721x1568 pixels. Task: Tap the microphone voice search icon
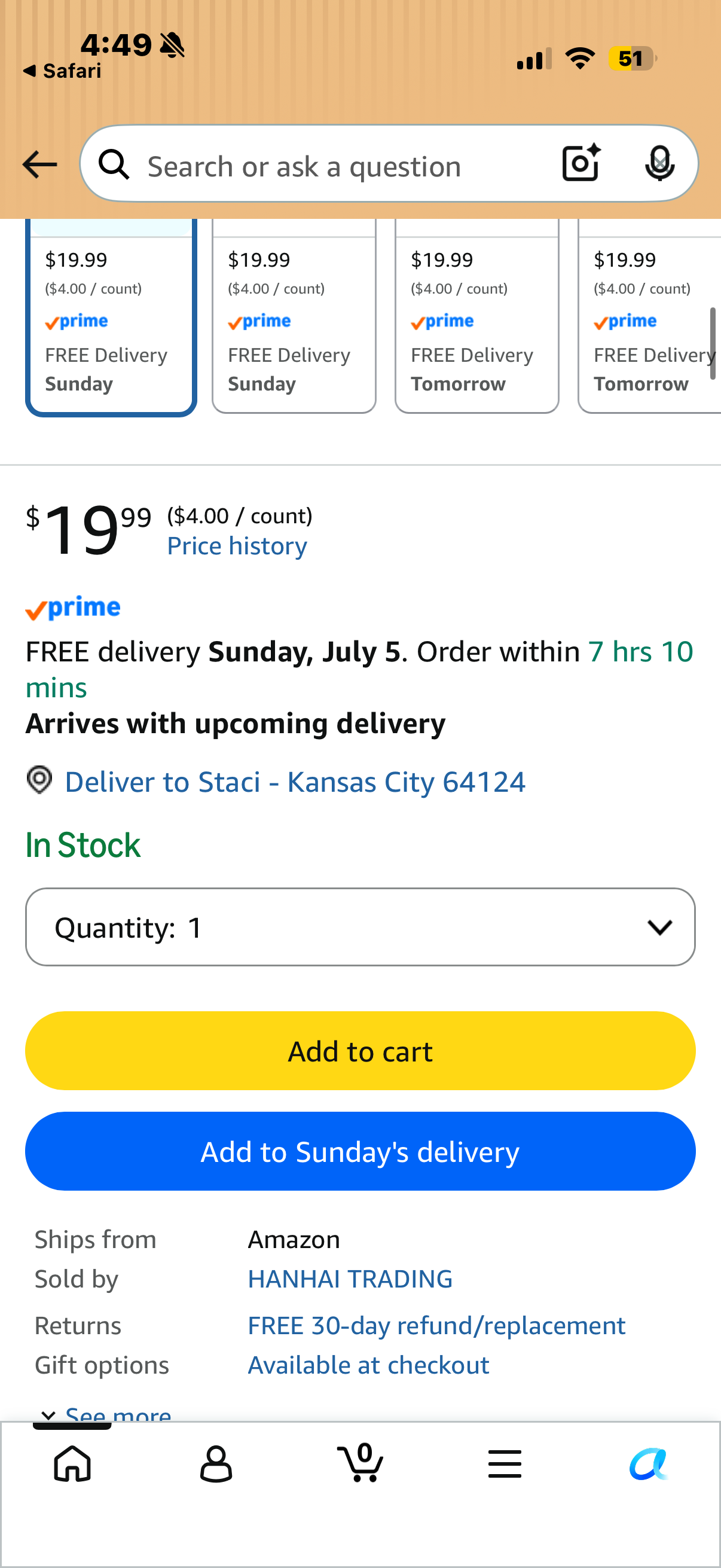point(659,163)
